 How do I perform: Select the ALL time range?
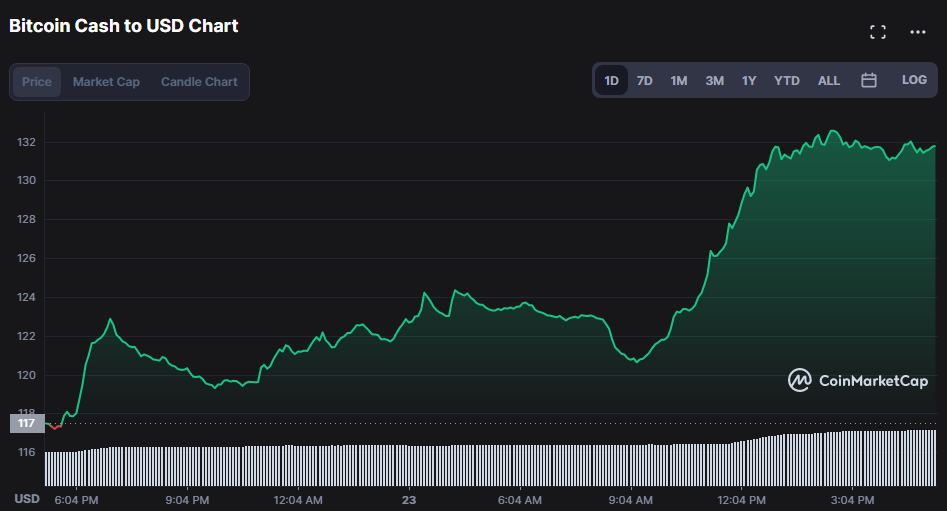tap(829, 80)
